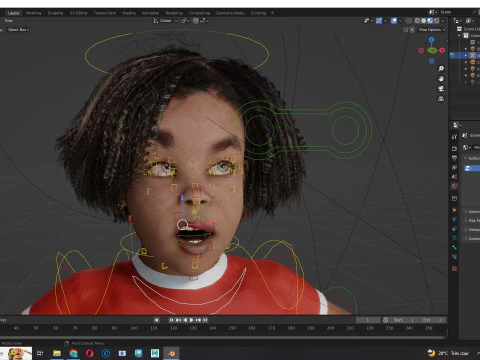Screen dimensions: 480x360
Task: Select material preview viewport shading
Action: click(430, 21)
